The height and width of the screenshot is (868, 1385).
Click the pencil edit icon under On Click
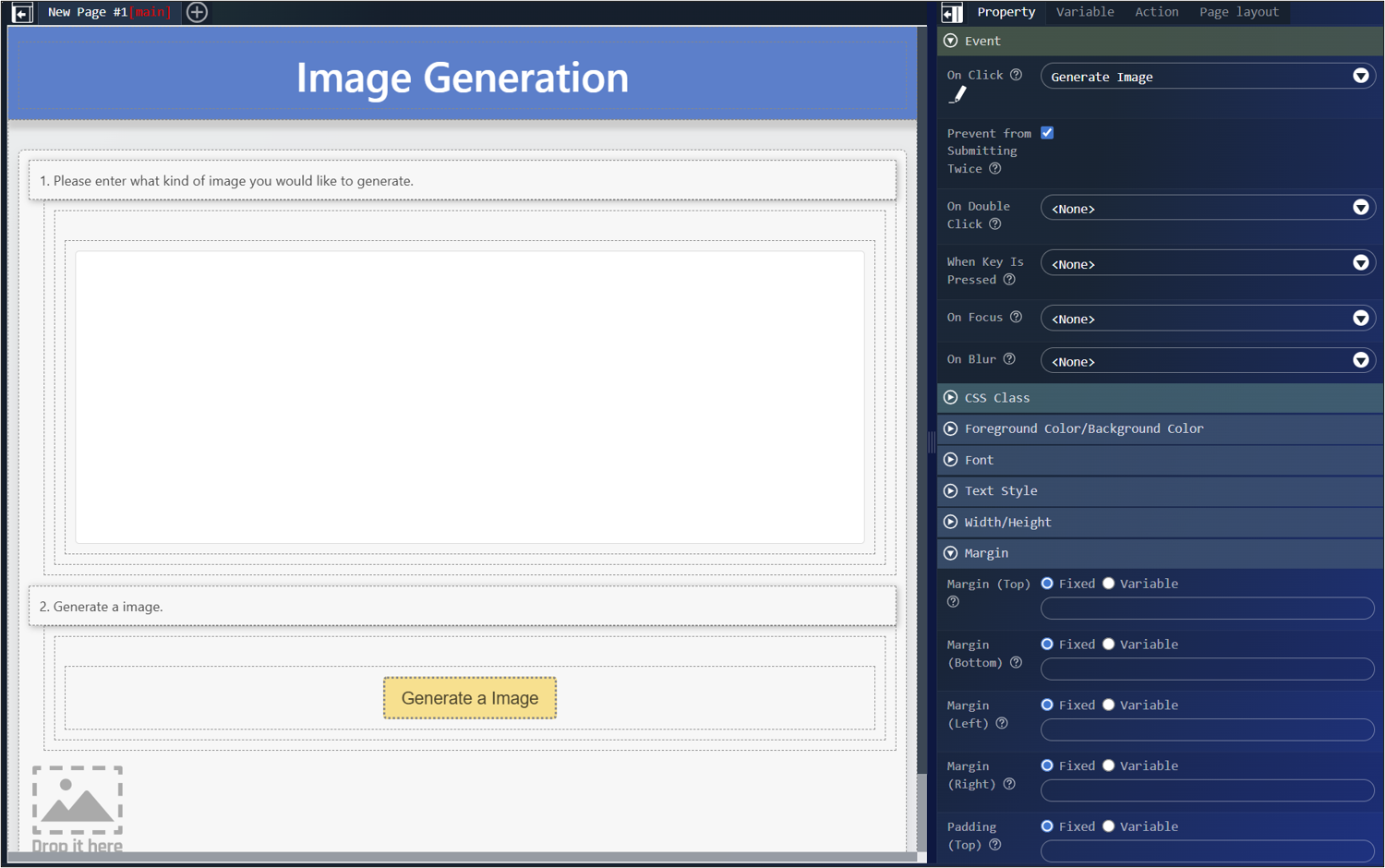coord(957,95)
